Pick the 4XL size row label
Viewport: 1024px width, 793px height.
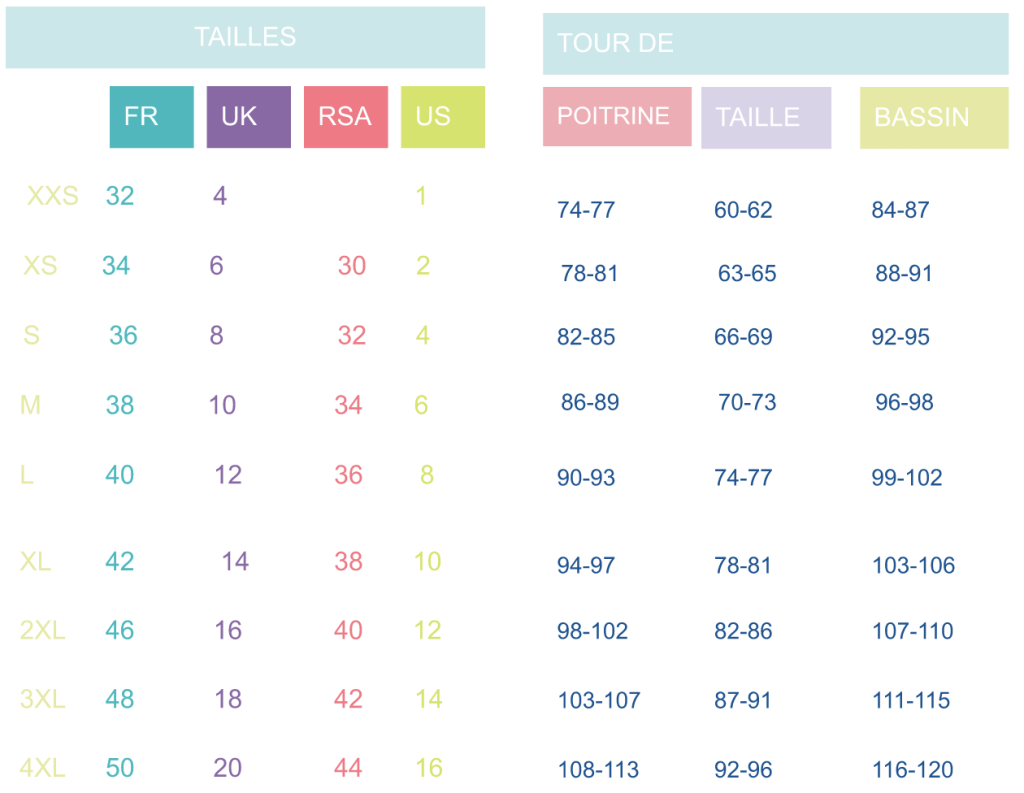[x=43, y=768]
